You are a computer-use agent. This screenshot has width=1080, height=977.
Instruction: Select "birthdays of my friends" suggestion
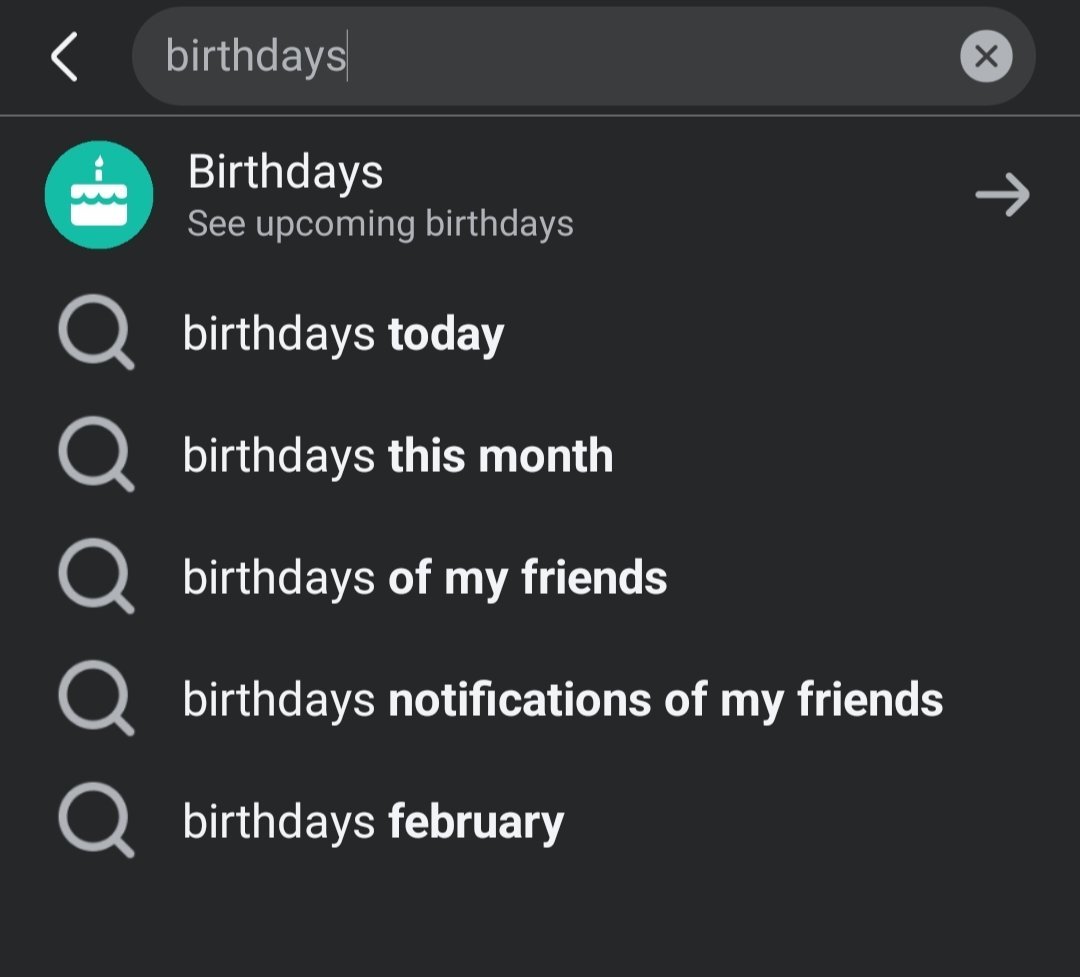(424, 579)
